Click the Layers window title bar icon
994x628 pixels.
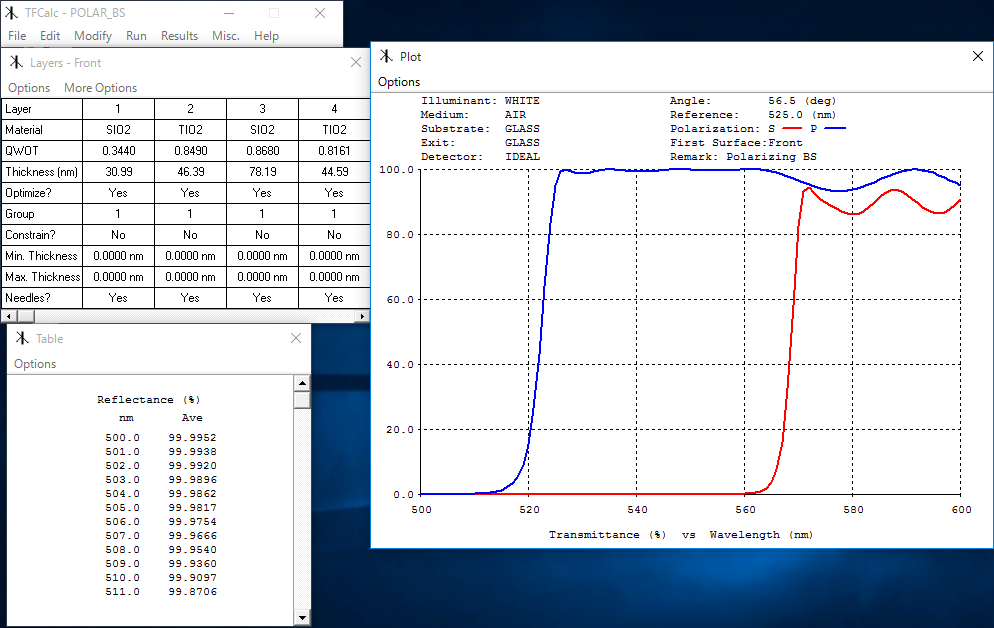pyautogui.click(x=16, y=62)
